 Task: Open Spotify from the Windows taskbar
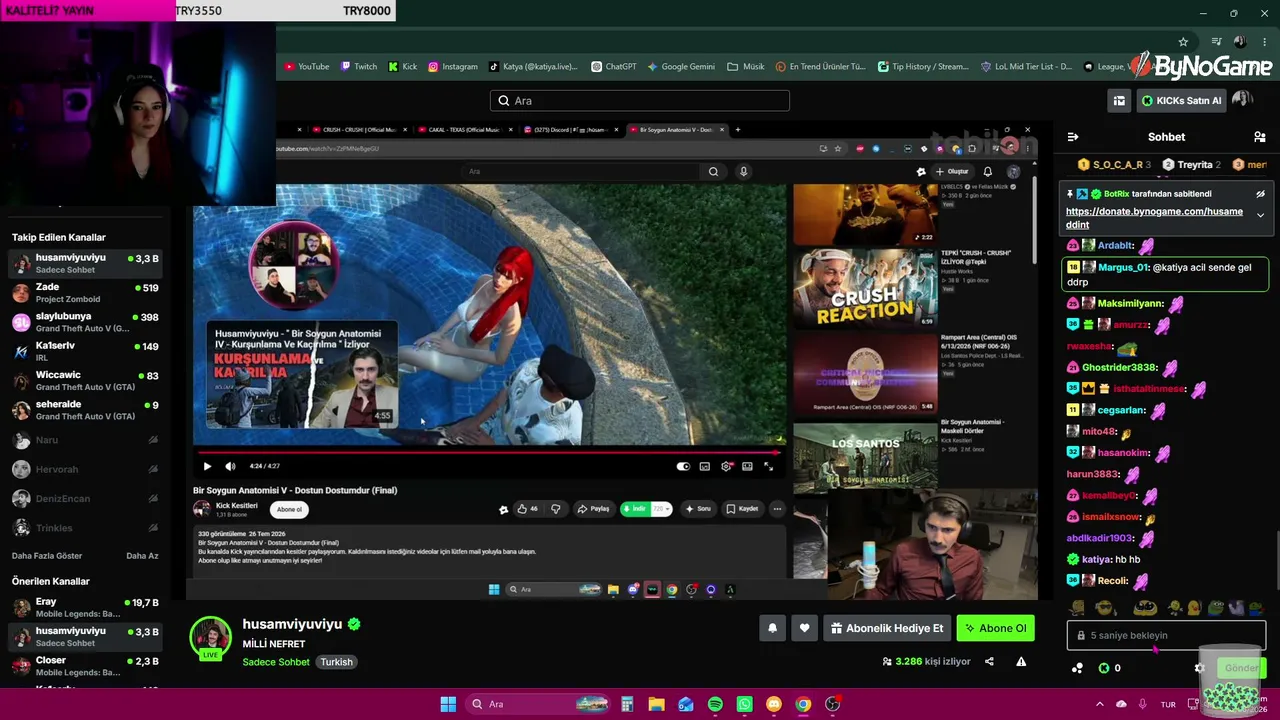coord(715,704)
